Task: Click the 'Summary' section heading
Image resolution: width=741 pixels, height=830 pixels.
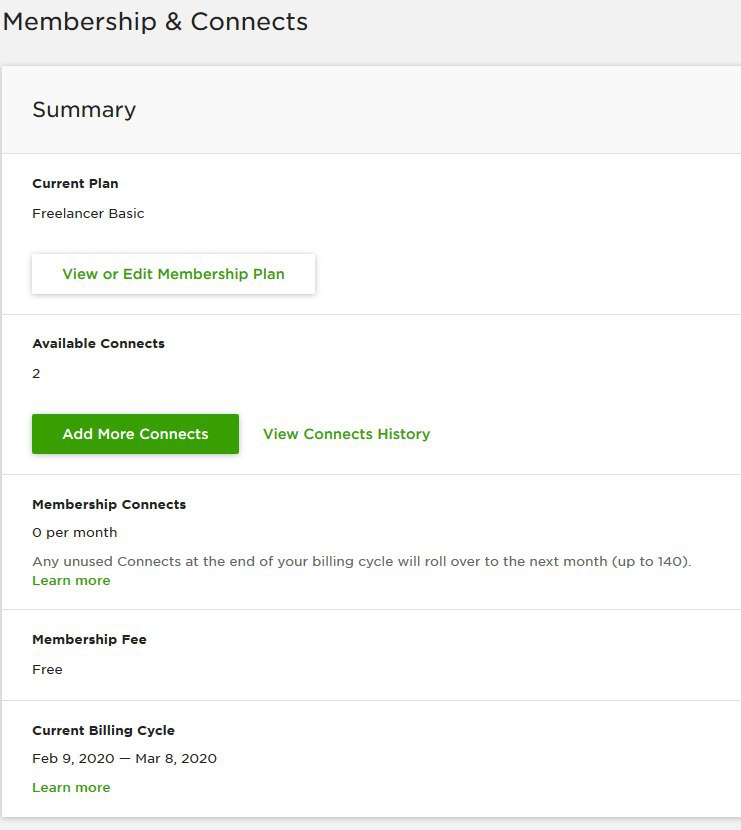Action: tap(84, 110)
